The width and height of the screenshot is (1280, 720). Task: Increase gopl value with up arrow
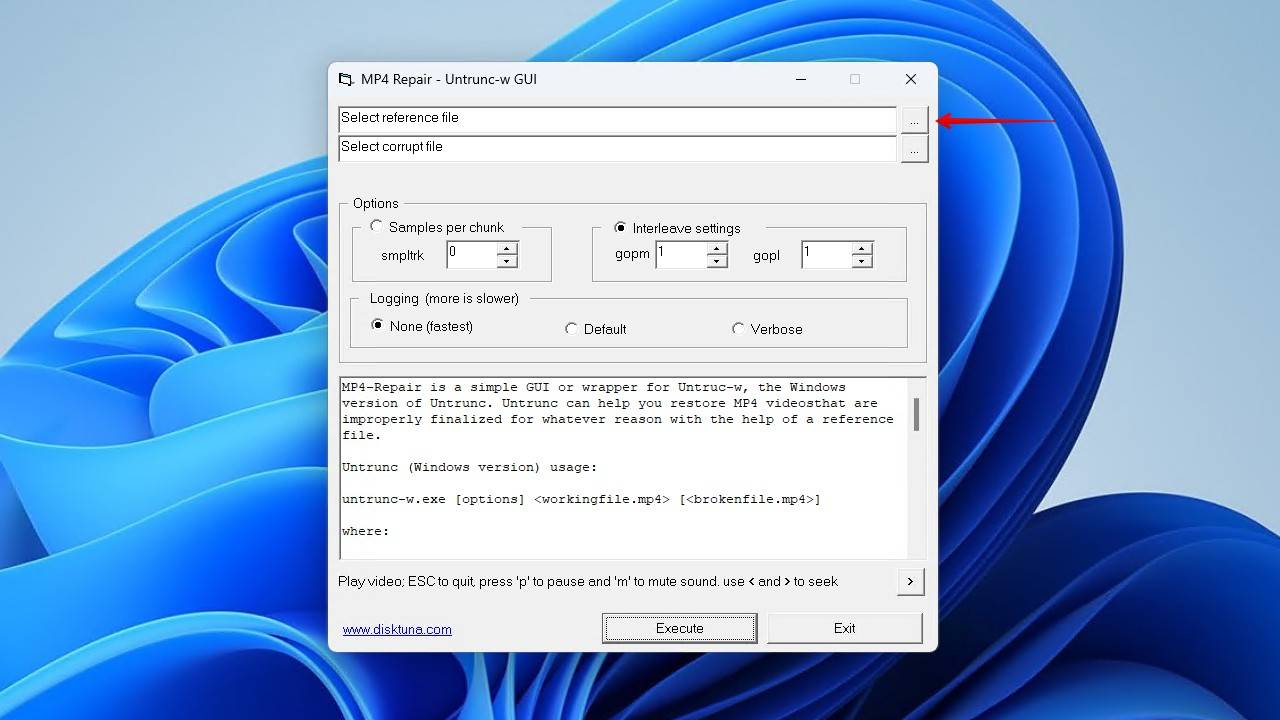[x=862, y=249]
